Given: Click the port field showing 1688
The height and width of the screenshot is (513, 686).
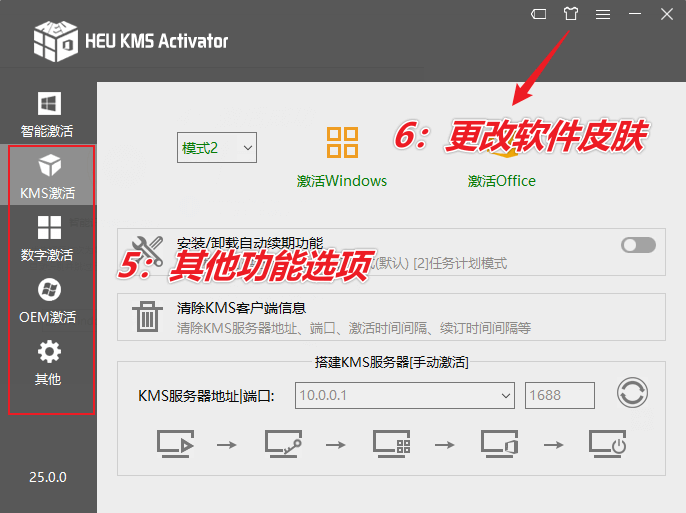Looking at the screenshot, I should (560, 395).
